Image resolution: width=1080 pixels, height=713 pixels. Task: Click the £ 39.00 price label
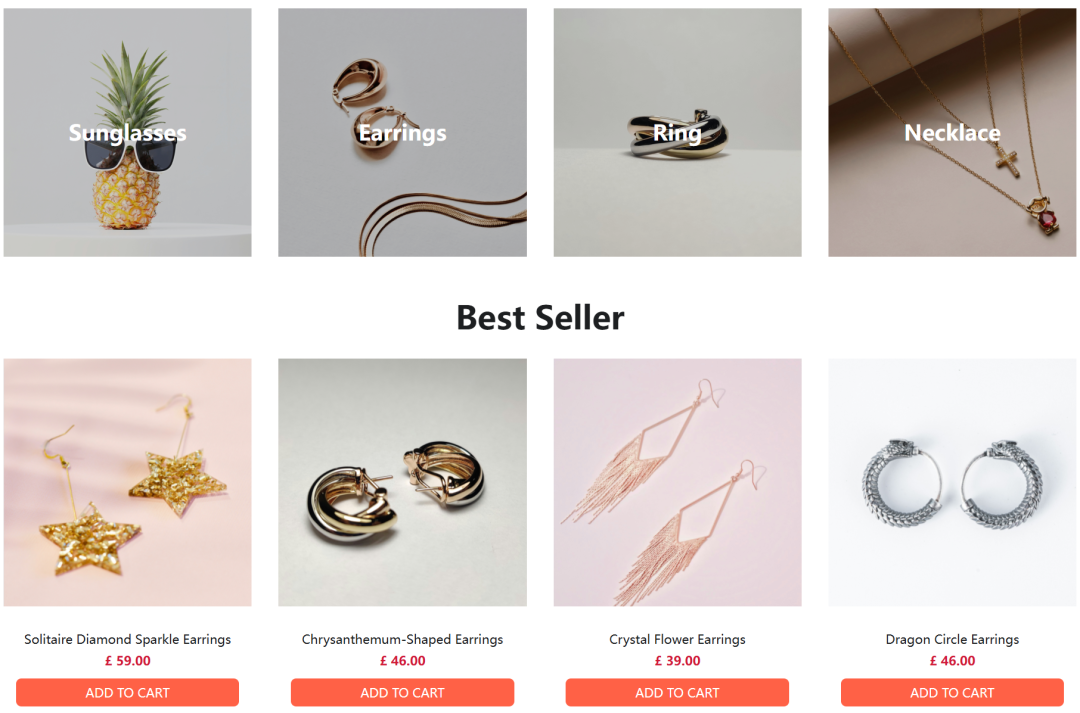(677, 661)
